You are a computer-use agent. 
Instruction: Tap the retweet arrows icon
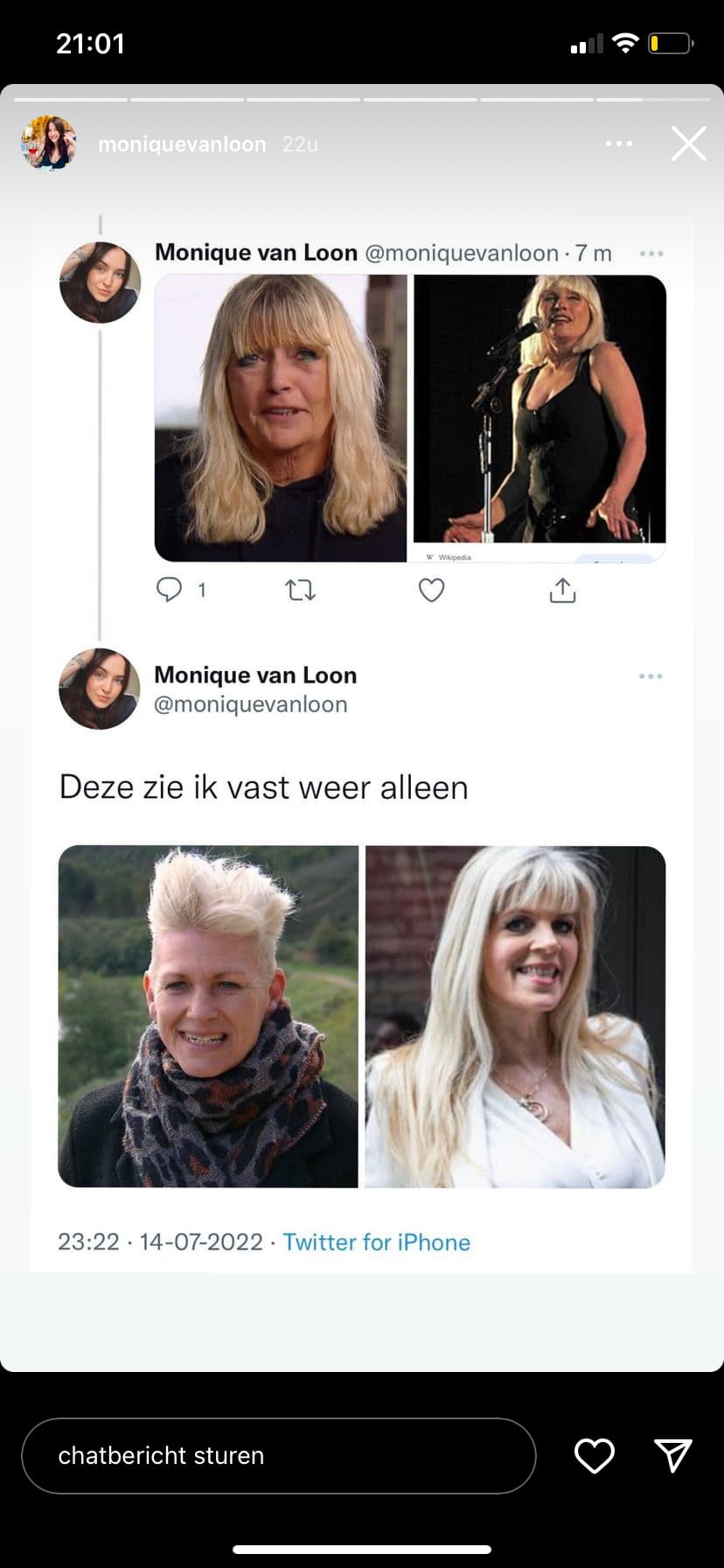click(300, 591)
